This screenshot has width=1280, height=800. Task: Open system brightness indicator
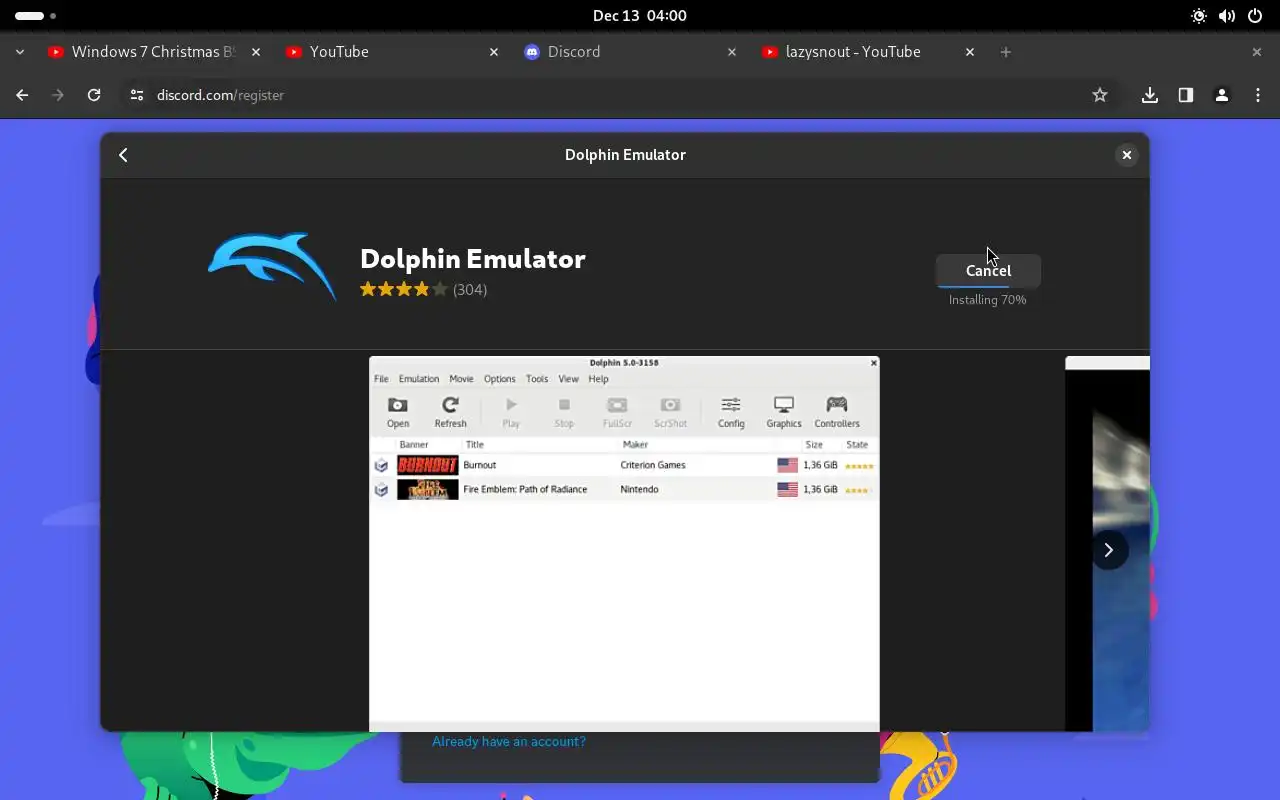click(1199, 16)
